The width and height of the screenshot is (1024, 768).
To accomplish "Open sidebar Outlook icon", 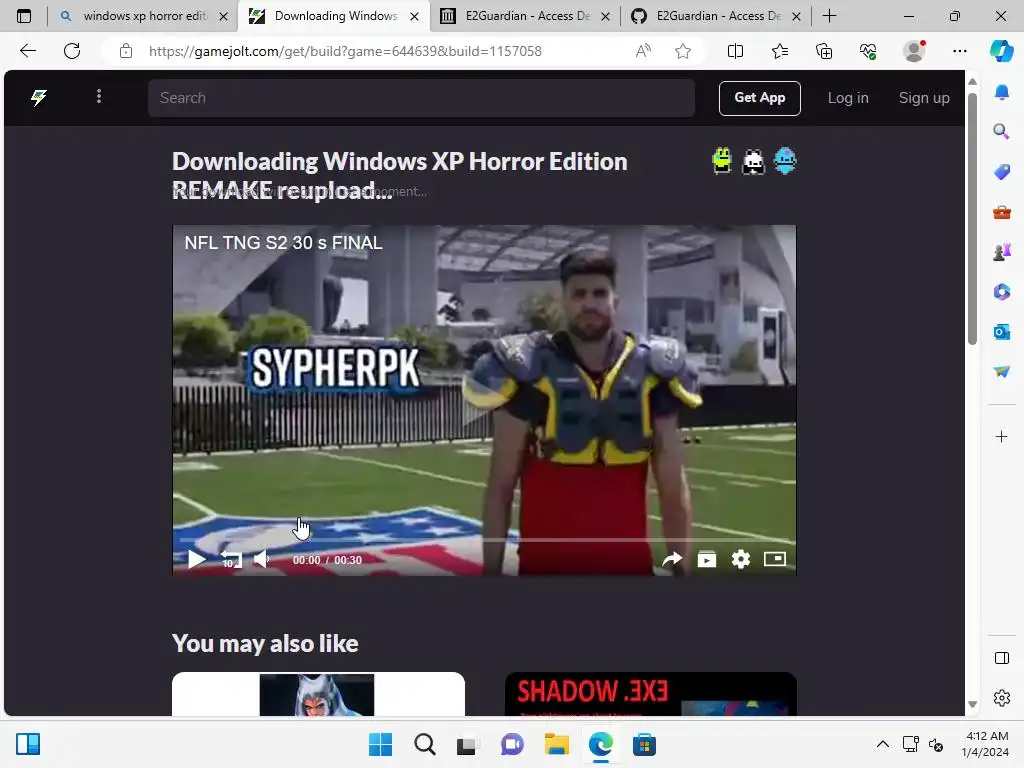I will click(1001, 332).
